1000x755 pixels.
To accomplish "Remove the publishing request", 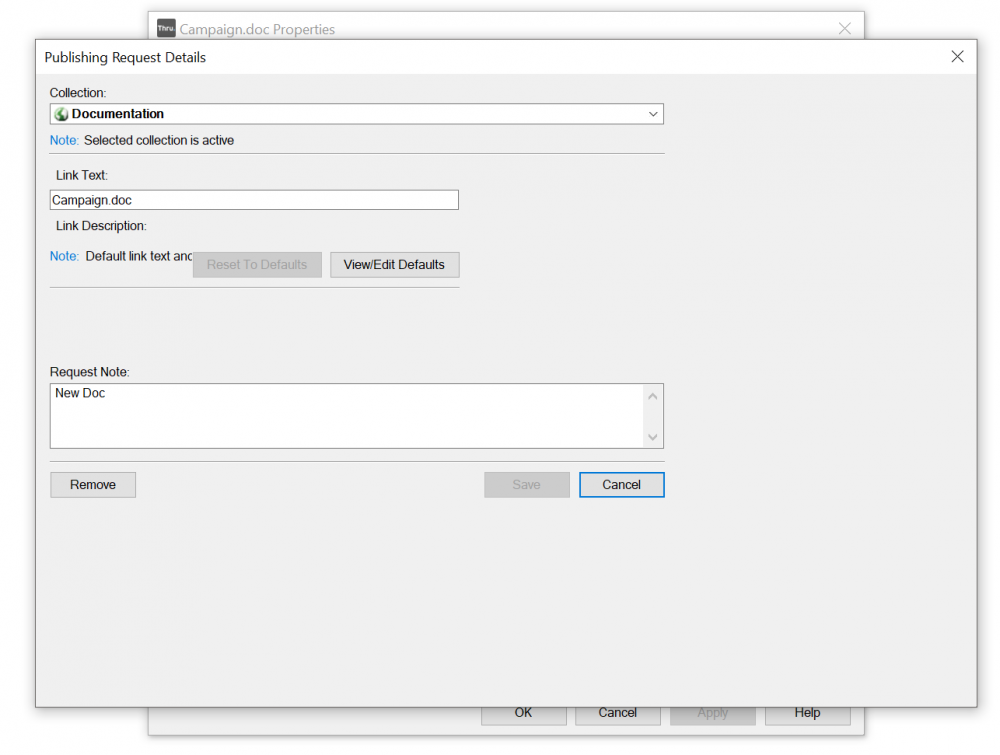I will coord(93,485).
